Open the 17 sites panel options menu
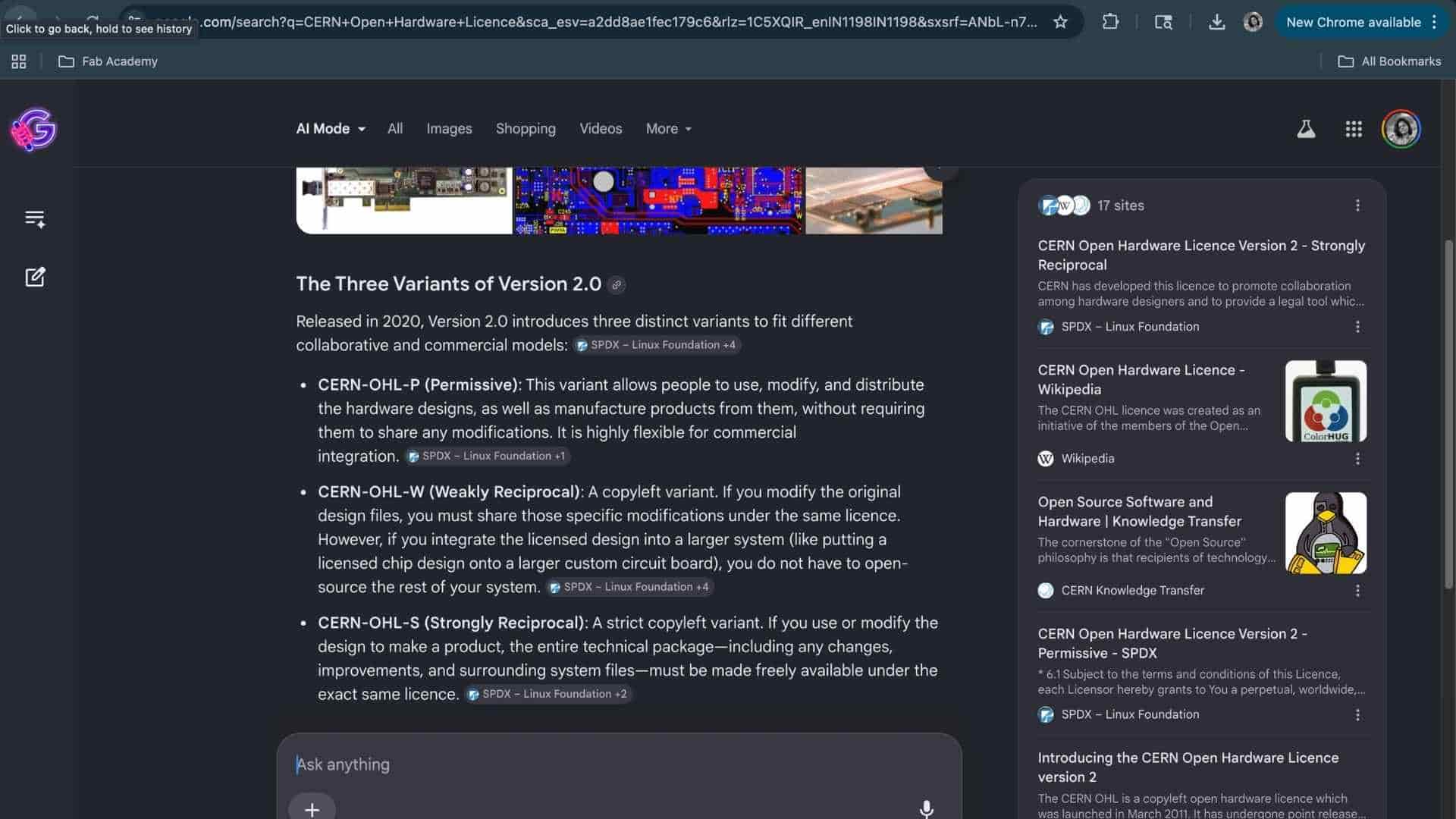Screen dimensions: 1456x819 point(1357,206)
